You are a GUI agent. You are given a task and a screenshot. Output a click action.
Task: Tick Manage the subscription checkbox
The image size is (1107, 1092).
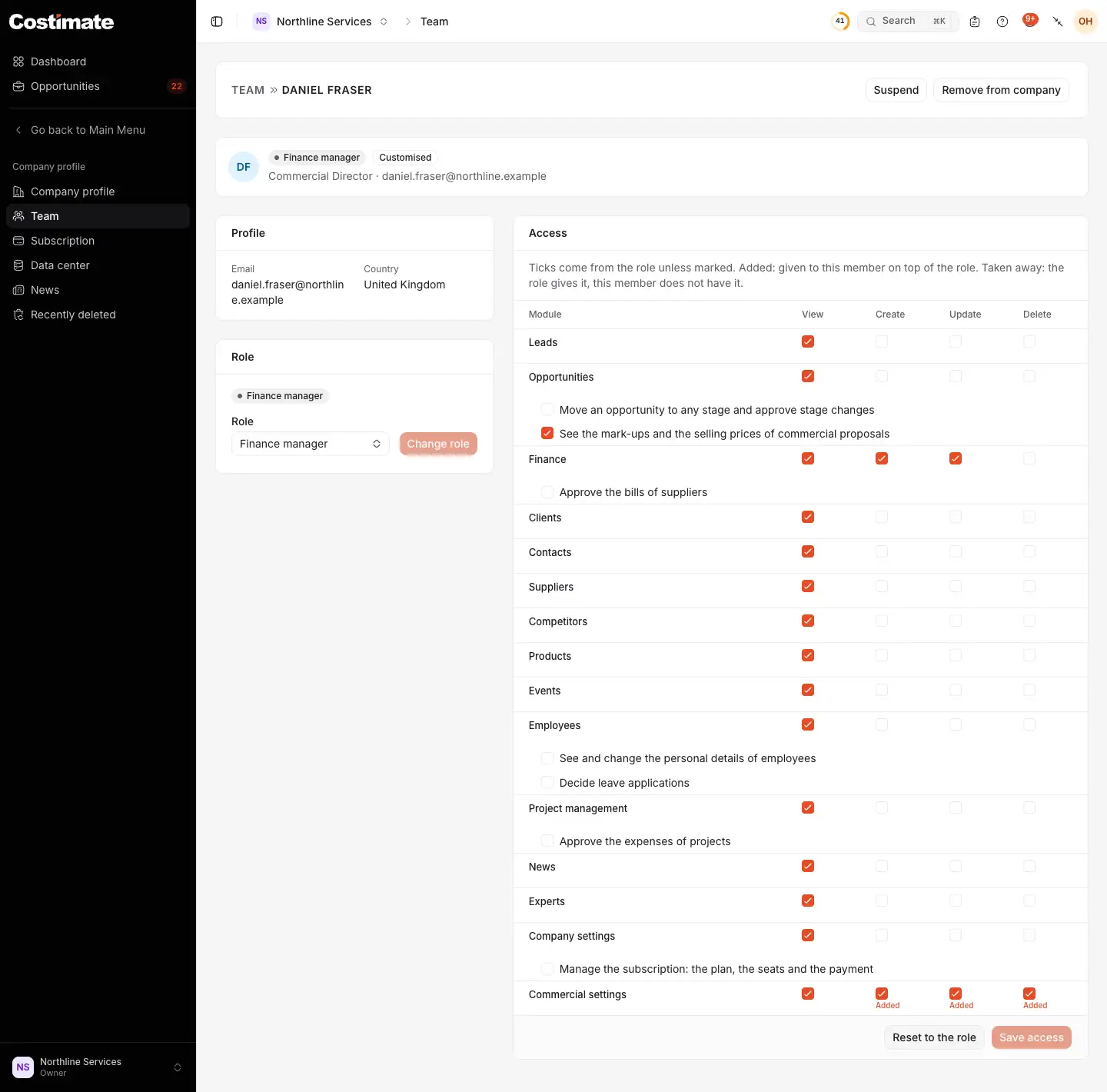click(x=547, y=969)
